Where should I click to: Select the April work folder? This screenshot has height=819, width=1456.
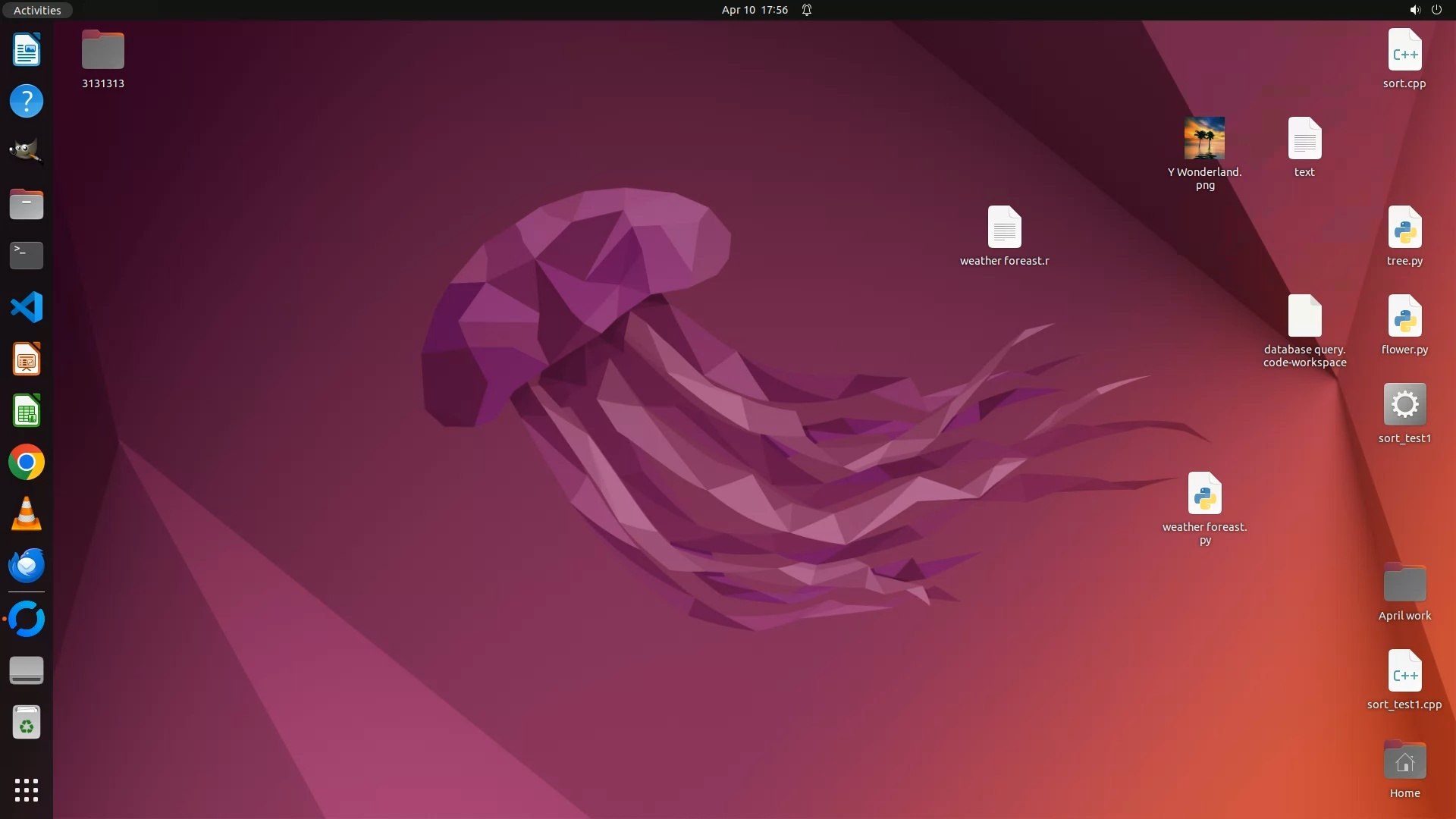[1404, 583]
